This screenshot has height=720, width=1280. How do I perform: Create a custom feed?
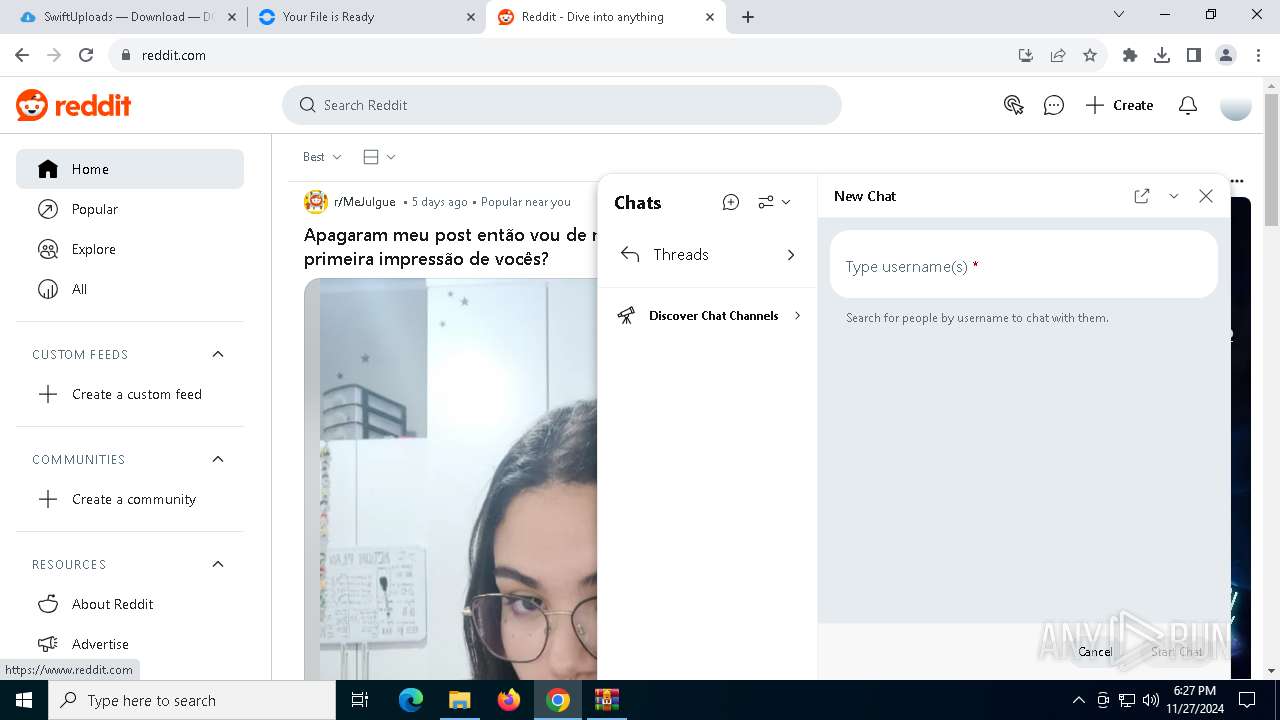coord(130,394)
